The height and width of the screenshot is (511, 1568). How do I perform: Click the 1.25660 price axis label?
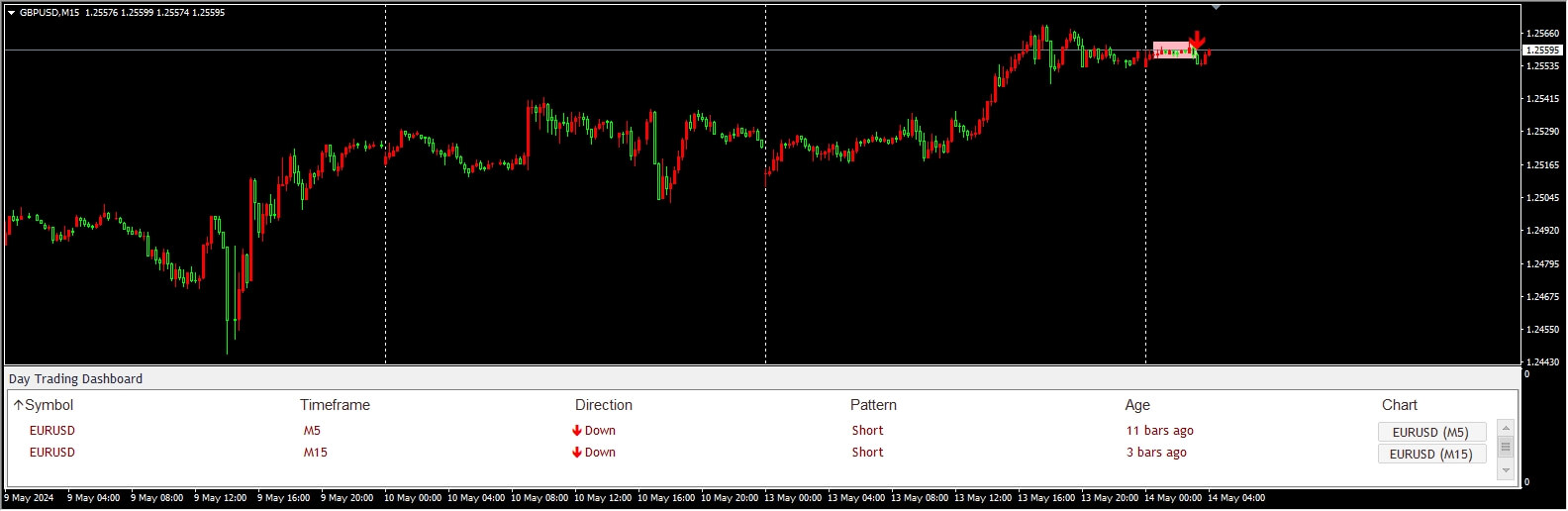click(1543, 34)
